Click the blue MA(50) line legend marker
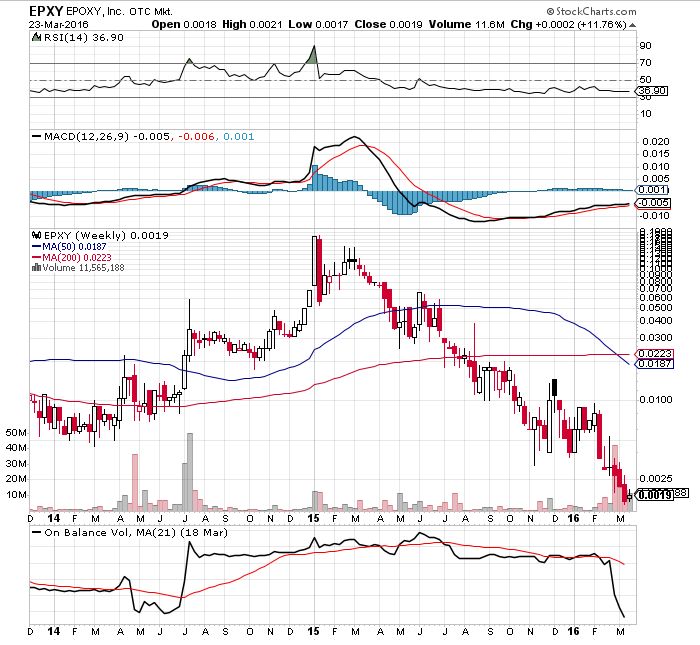 coord(36,246)
